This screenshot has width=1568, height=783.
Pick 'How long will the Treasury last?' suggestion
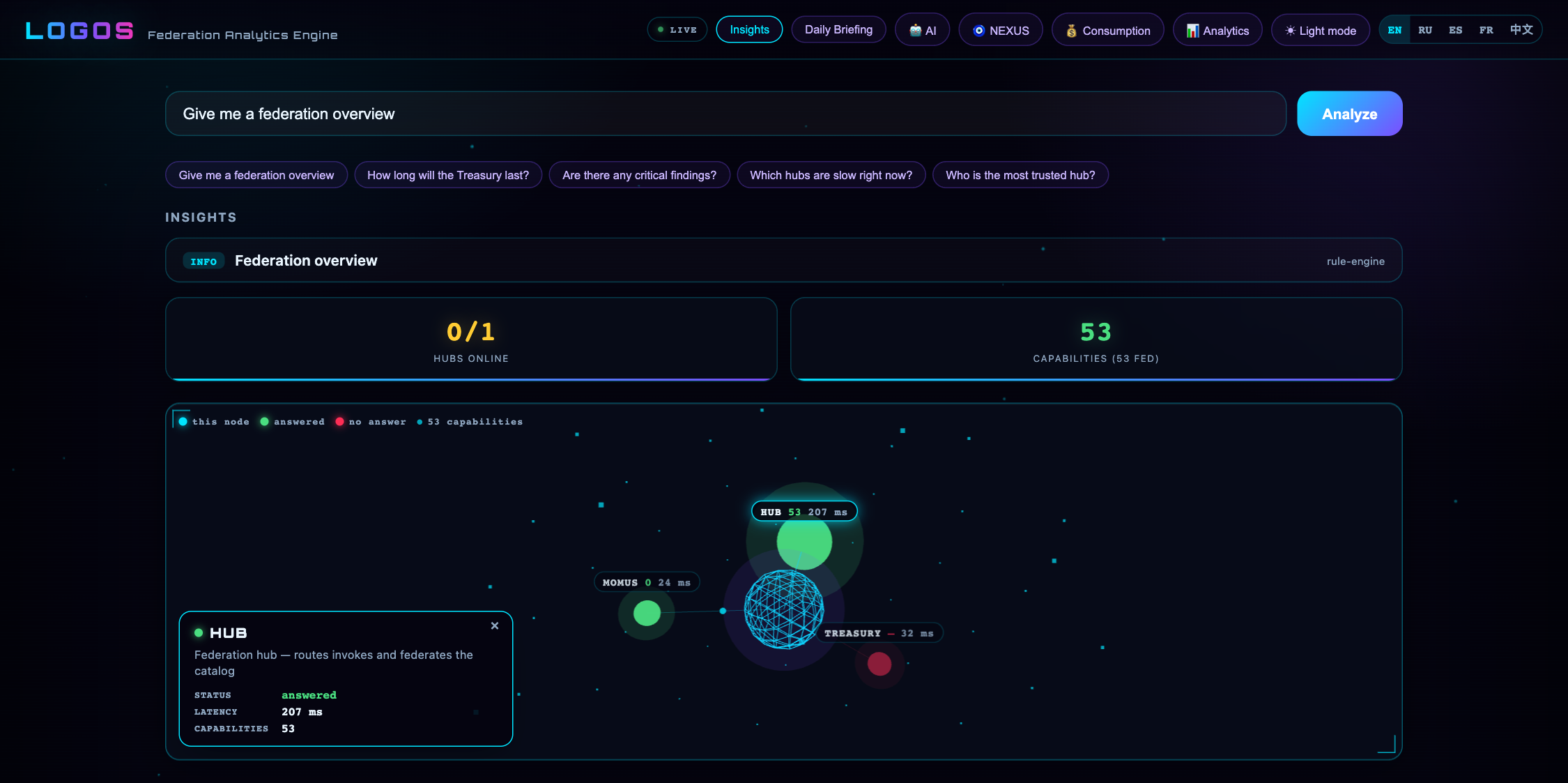448,175
